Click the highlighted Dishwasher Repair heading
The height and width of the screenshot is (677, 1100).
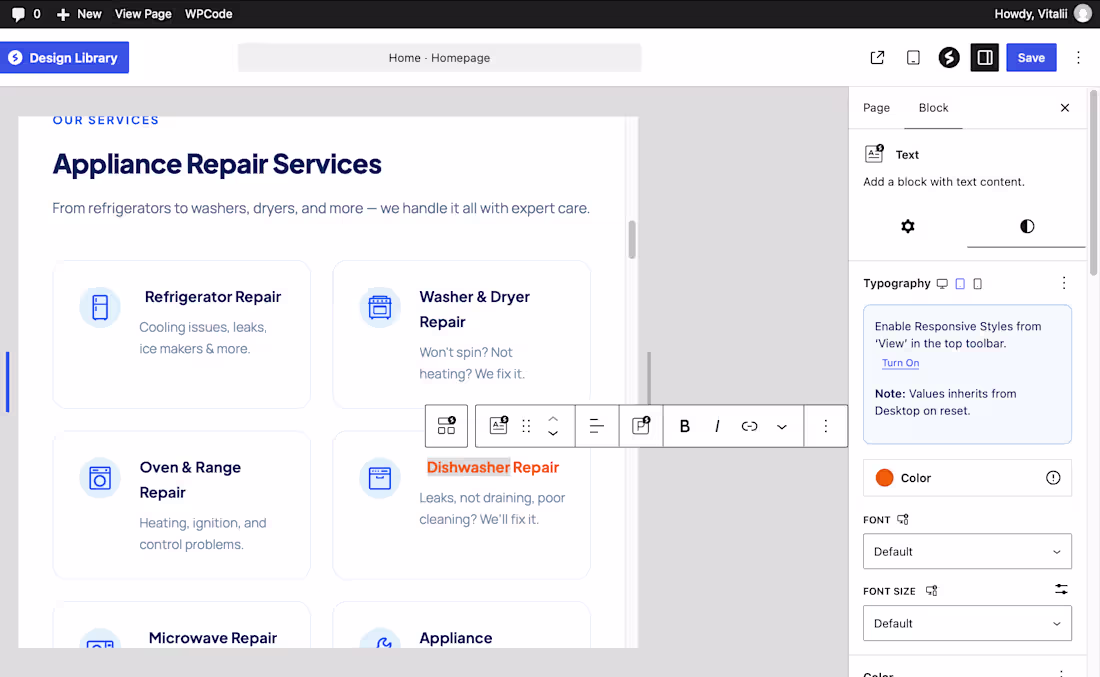pyautogui.click(x=492, y=467)
